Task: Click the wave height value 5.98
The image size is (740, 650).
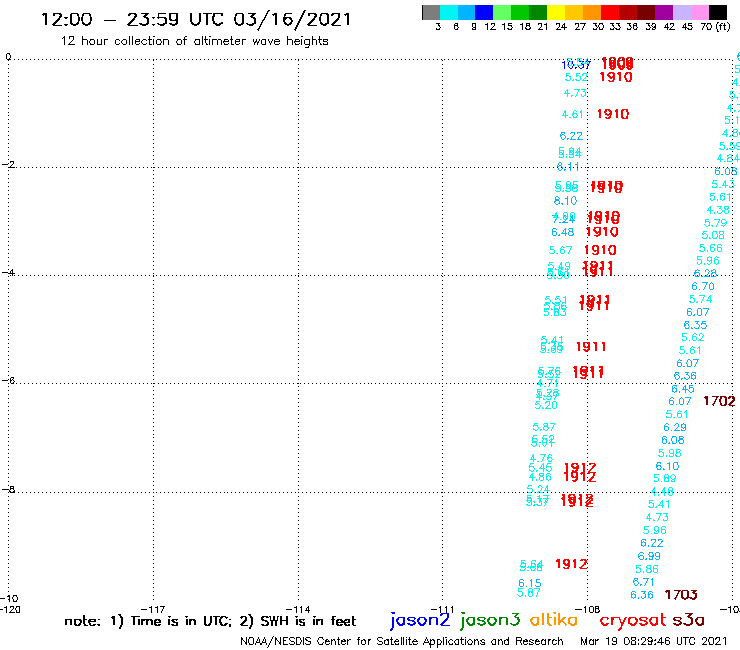Action: (670, 454)
